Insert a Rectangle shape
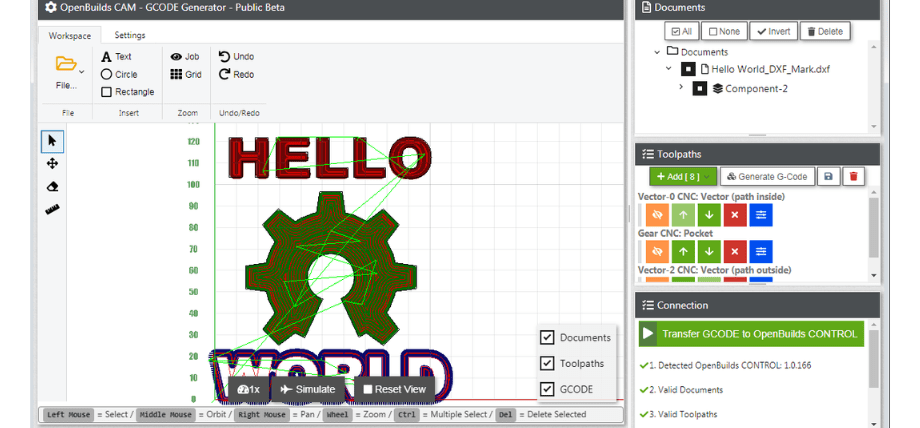Image resolution: width=920 pixels, height=428 pixels. click(x=127, y=92)
